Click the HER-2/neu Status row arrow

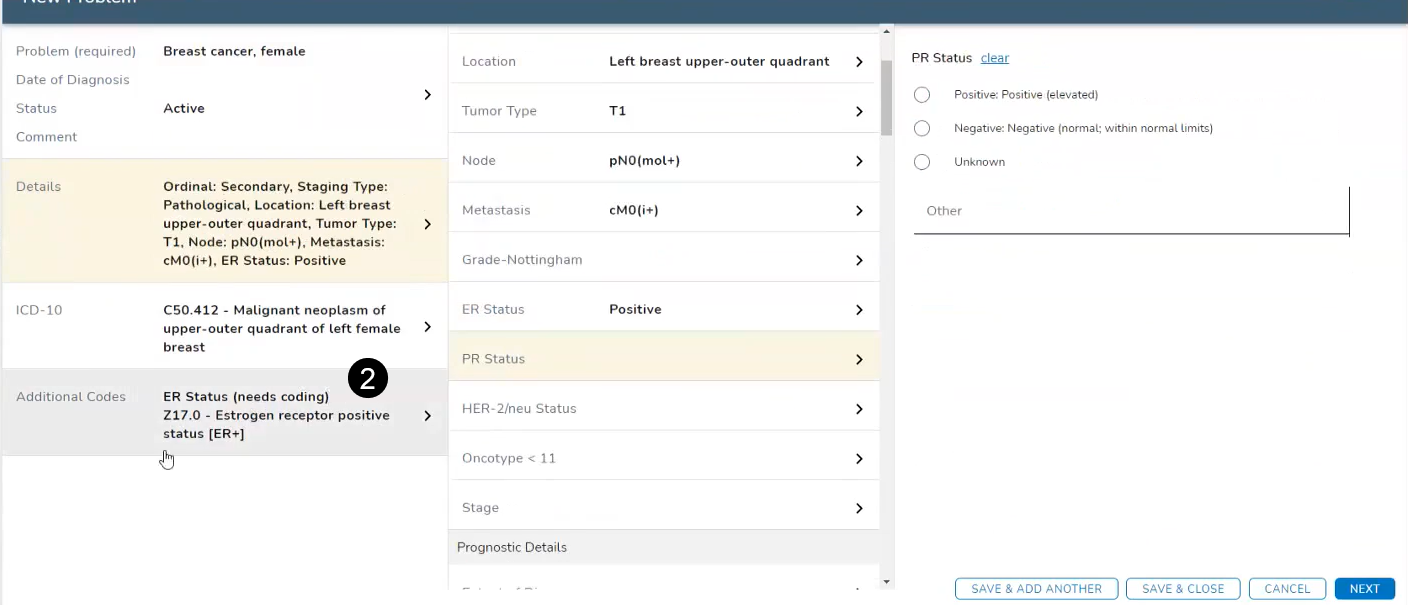pyautogui.click(x=859, y=409)
